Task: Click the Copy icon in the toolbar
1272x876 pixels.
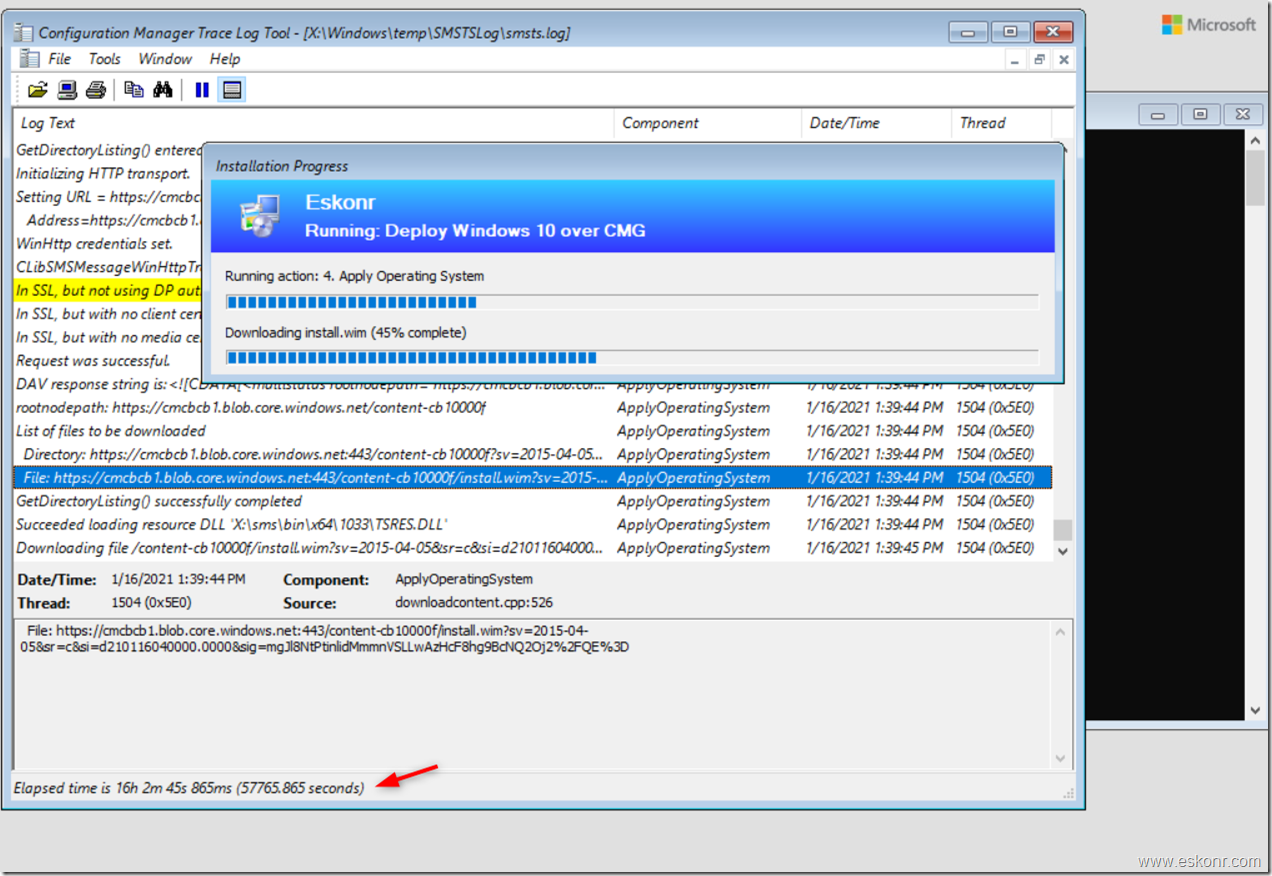Action: pyautogui.click(x=134, y=89)
